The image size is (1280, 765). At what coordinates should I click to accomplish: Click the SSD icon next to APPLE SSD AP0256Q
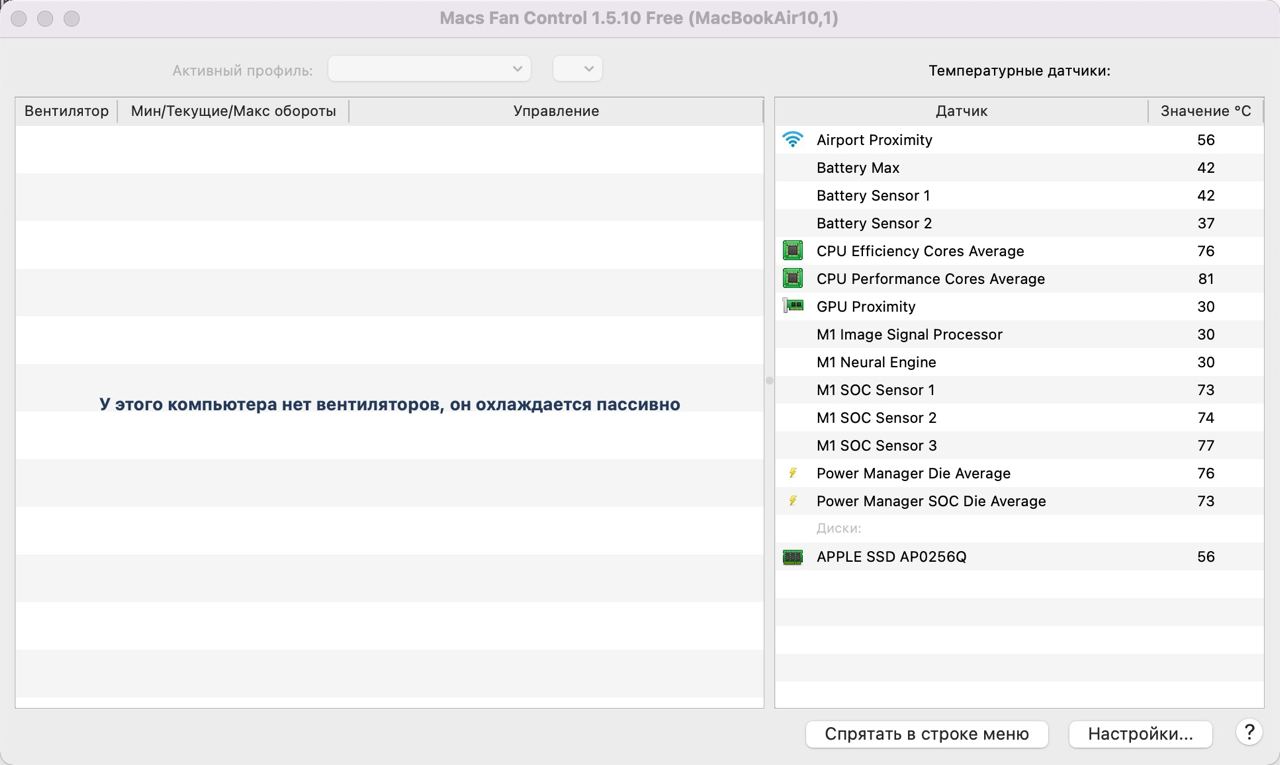point(793,557)
